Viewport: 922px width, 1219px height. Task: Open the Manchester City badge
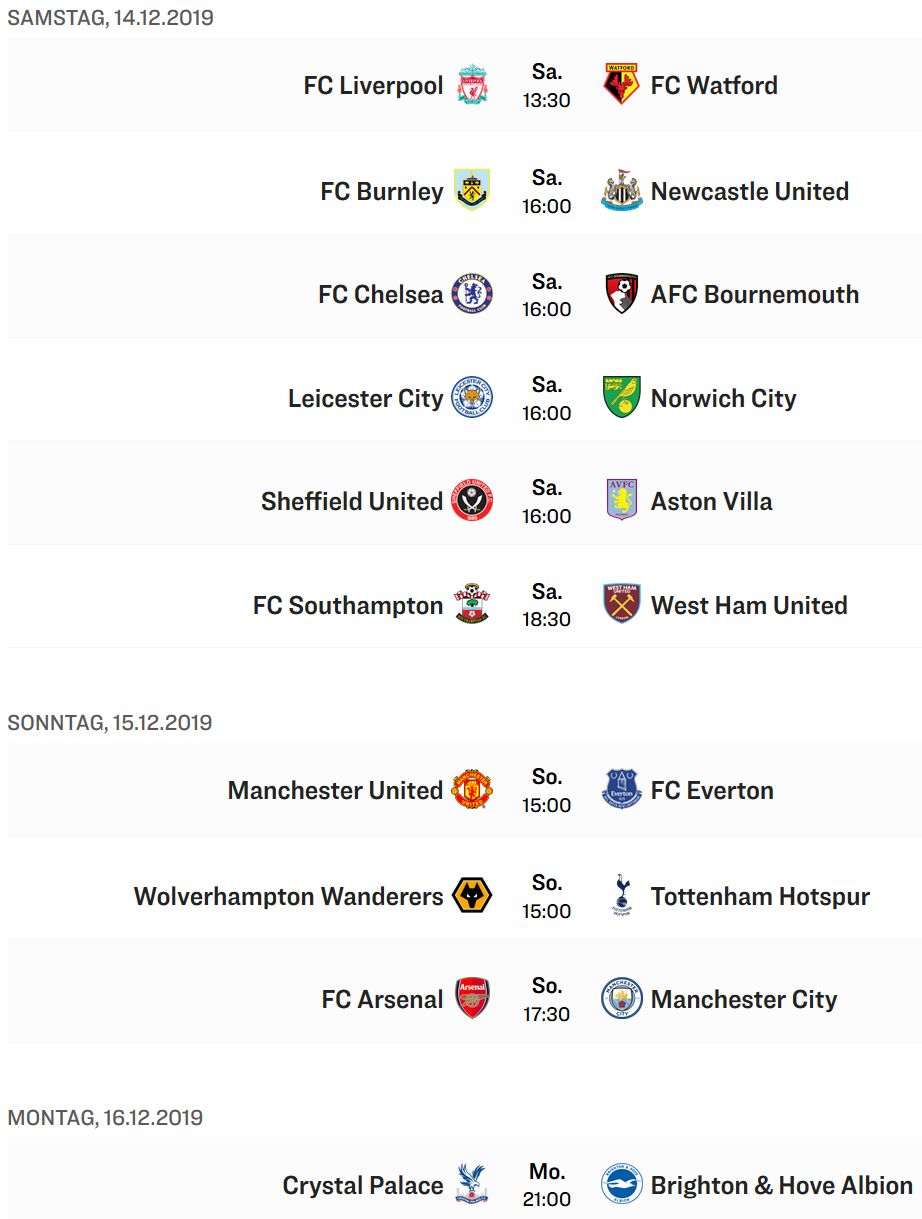click(621, 999)
